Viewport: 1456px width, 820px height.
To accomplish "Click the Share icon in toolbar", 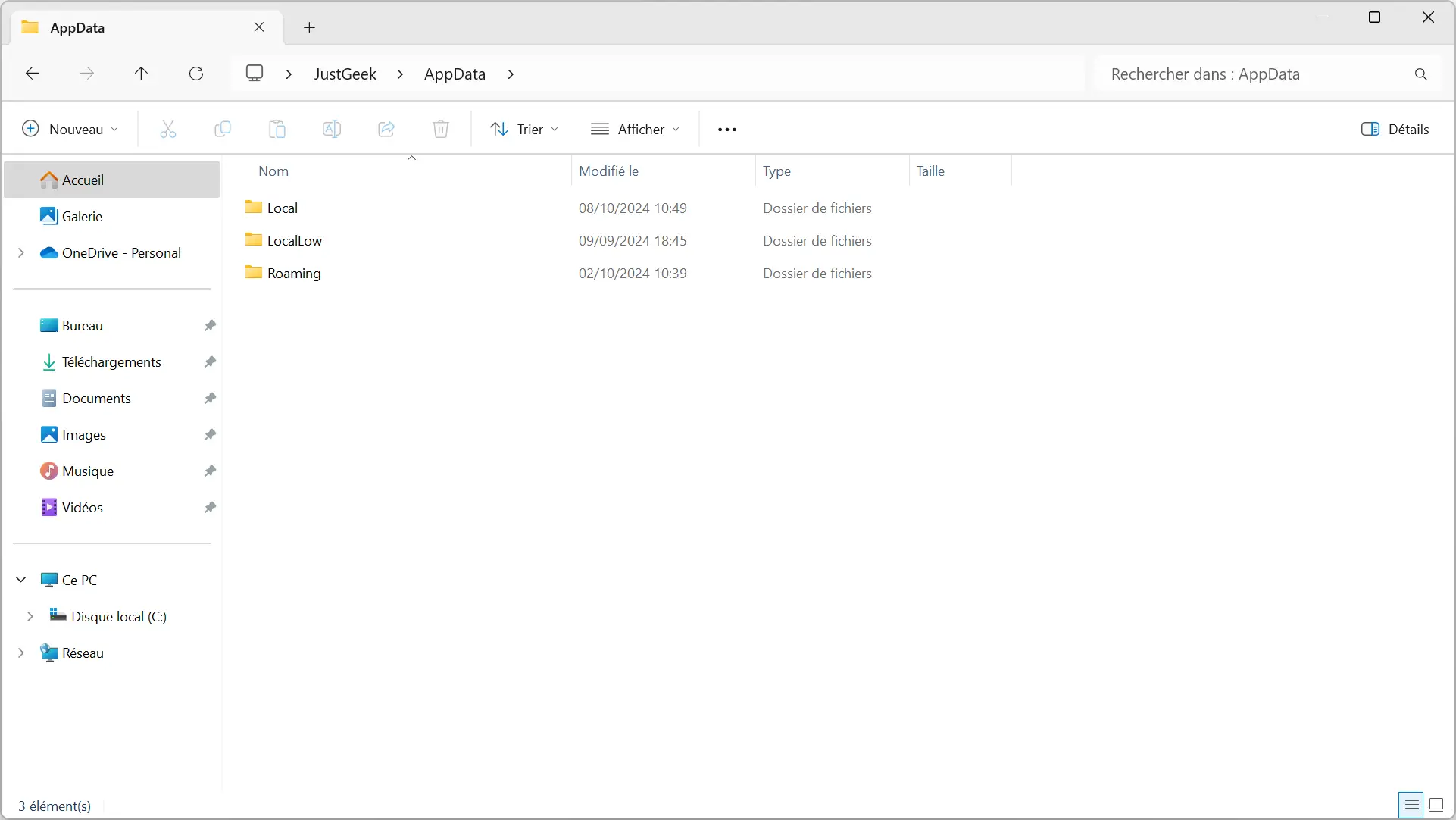I will click(386, 130).
